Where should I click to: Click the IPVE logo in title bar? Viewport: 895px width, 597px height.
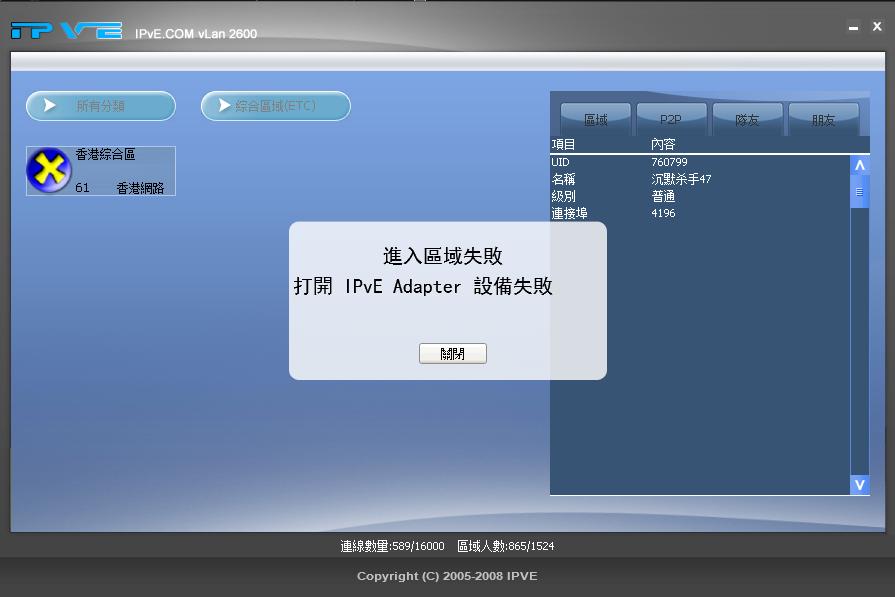[66, 31]
